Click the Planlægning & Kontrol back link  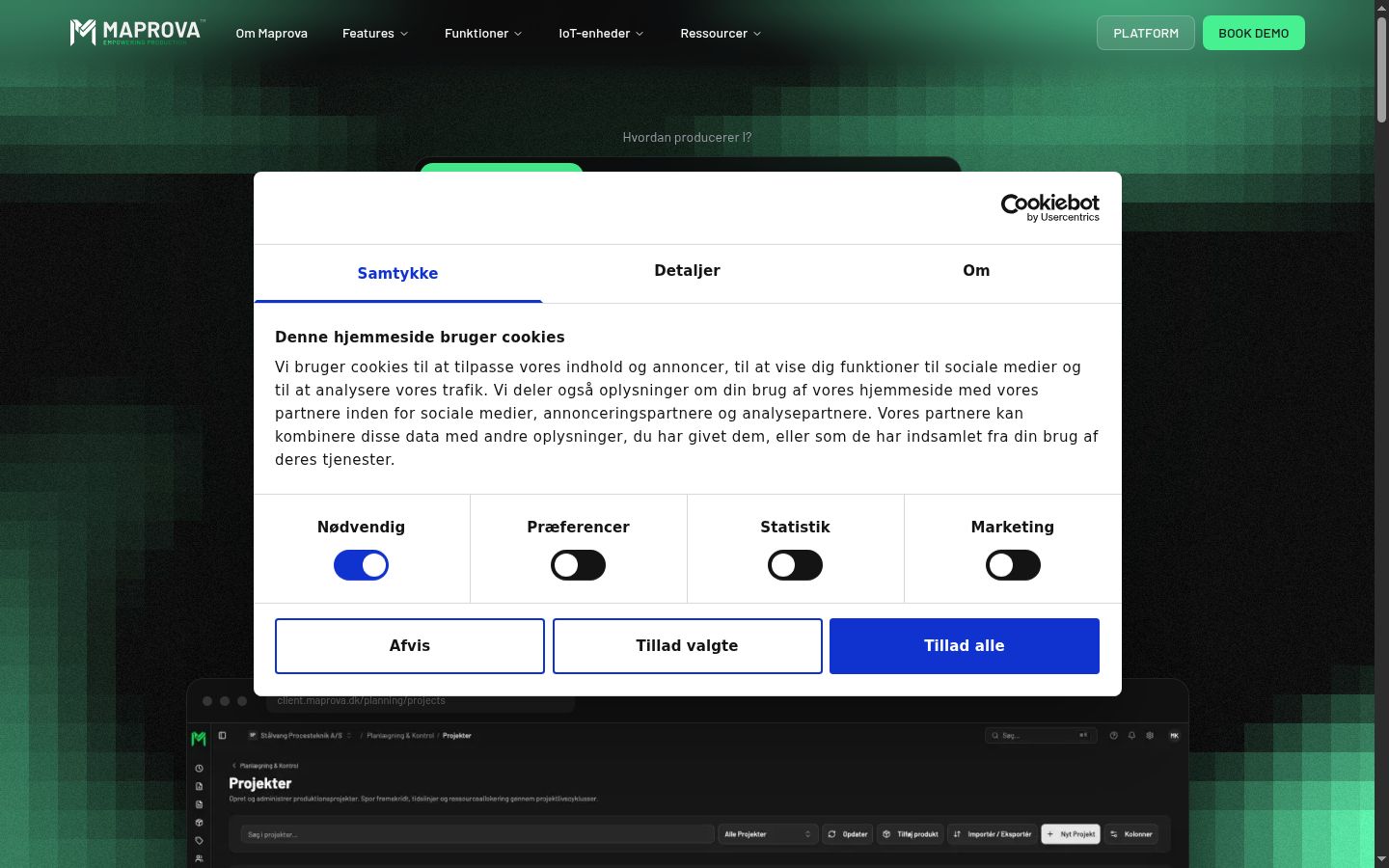[265, 766]
